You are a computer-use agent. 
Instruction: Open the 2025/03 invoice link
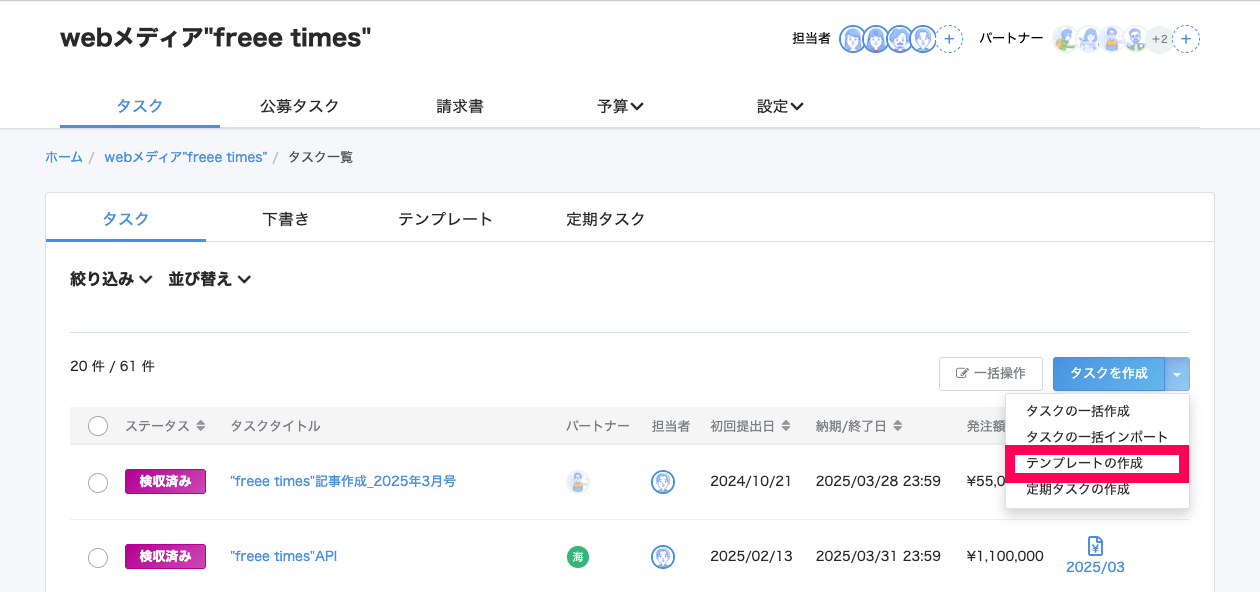[1095, 568]
